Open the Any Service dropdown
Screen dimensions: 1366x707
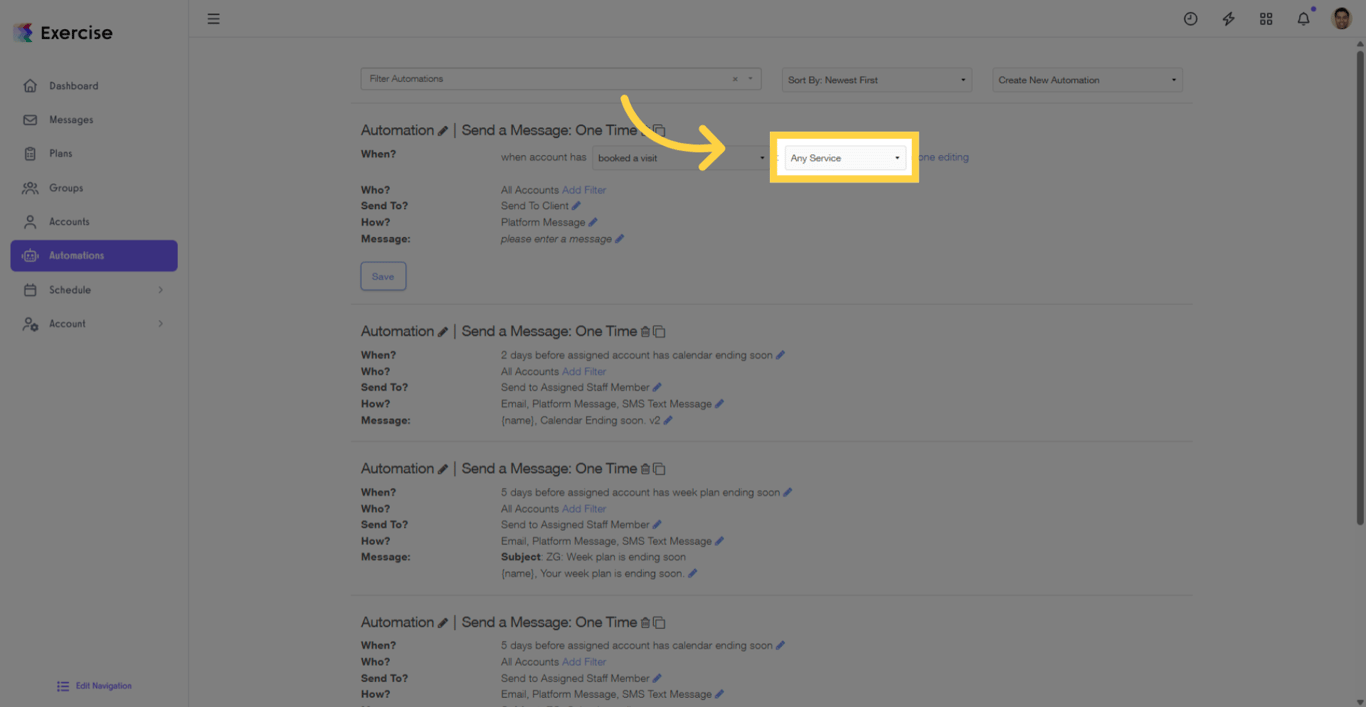(x=845, y=158)
